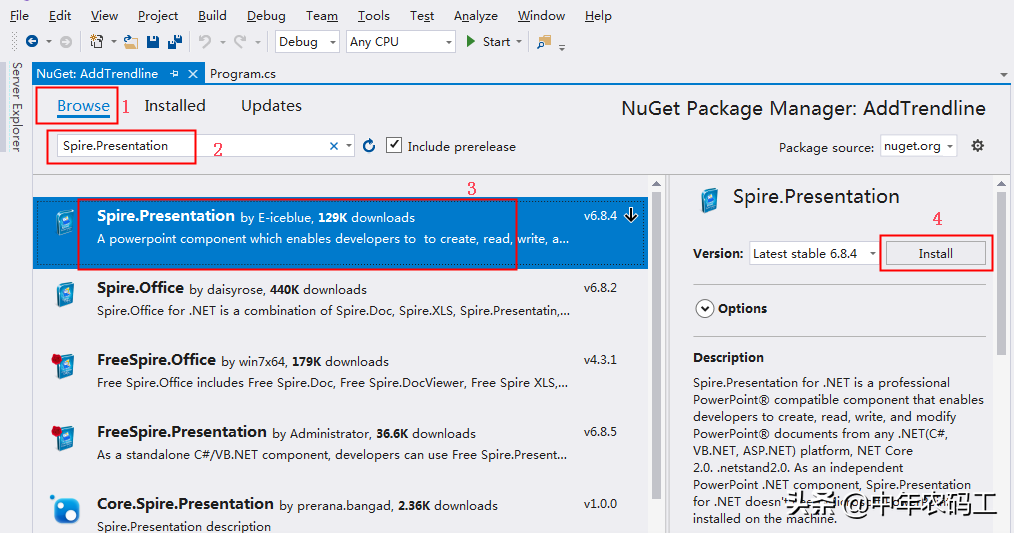The image size is (1014, 533).
Task: Click the Spire.Presentation icon in the details pane
Action: point(709,201)
